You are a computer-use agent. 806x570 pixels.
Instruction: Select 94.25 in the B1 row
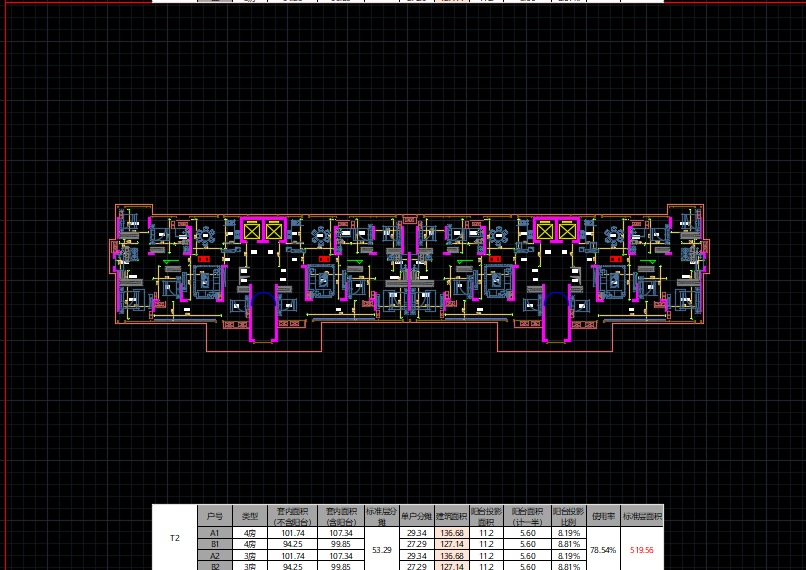coord(292,544)
